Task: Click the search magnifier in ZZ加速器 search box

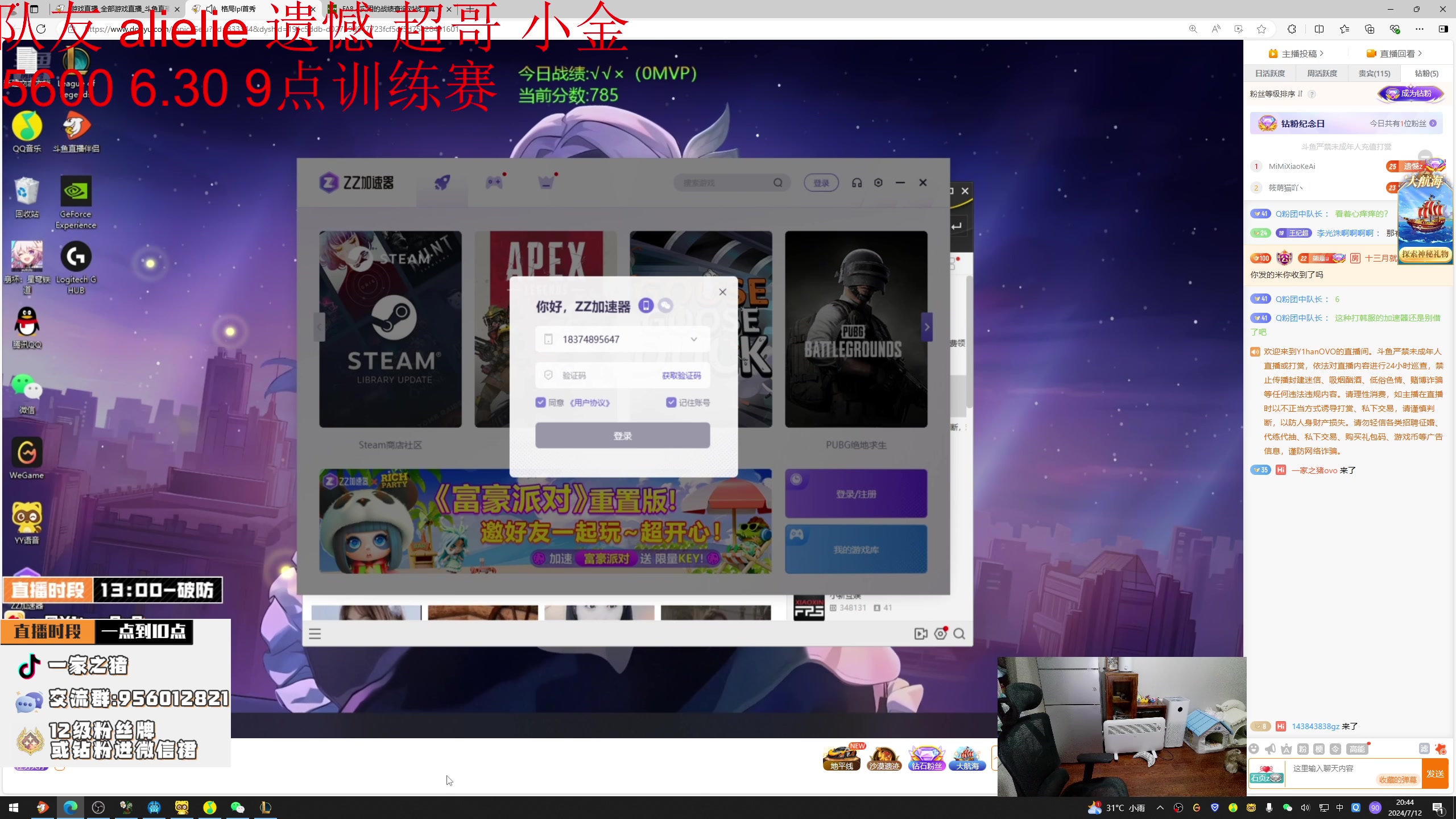Action: [777, 183]
